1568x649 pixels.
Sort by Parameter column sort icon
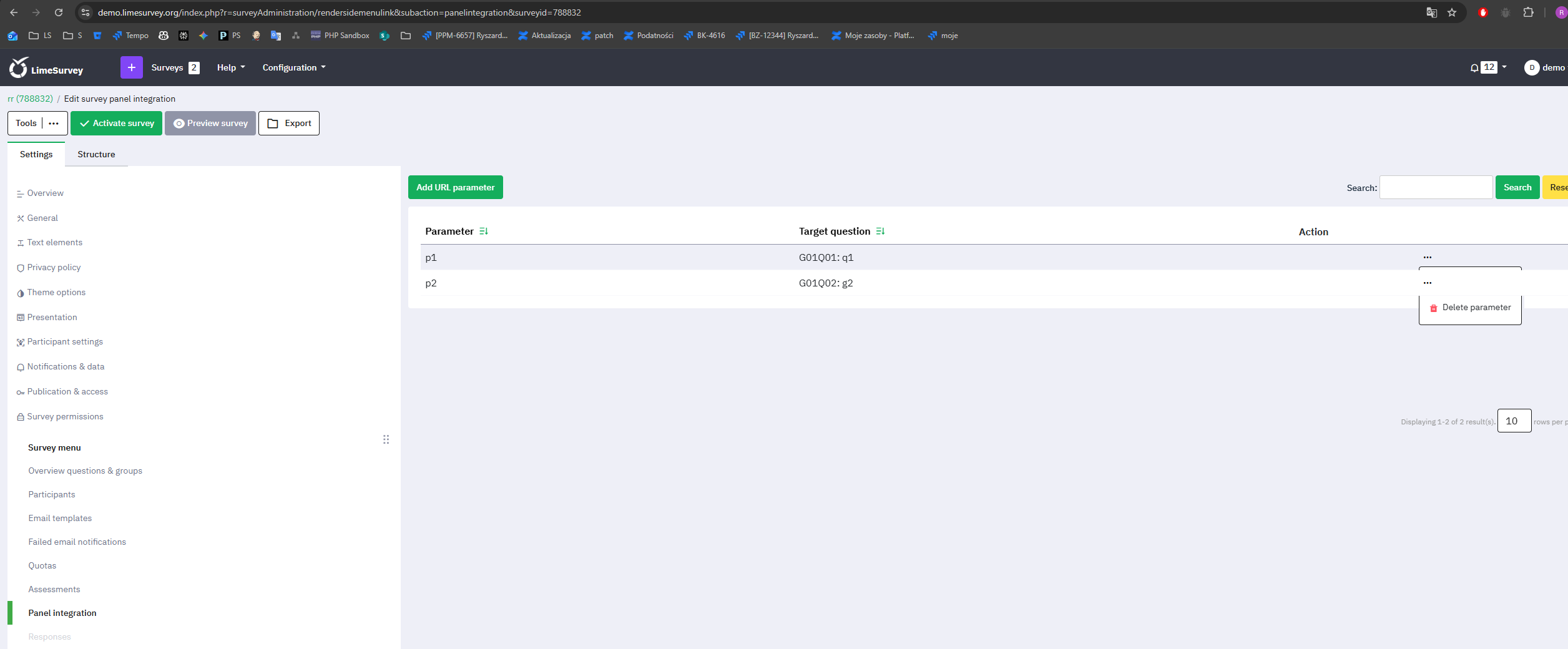pyautogui.click(x=483, y=232)
